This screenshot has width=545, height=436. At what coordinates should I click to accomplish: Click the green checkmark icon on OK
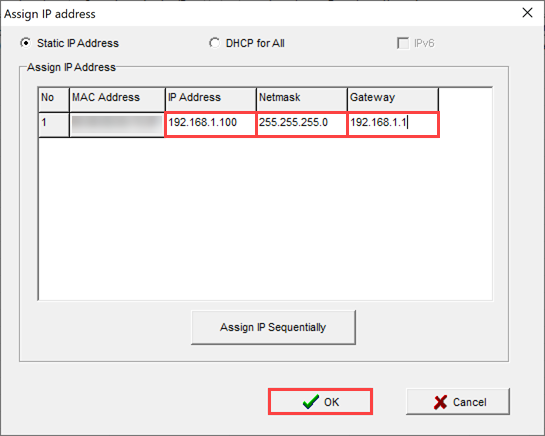pos(310,402)
